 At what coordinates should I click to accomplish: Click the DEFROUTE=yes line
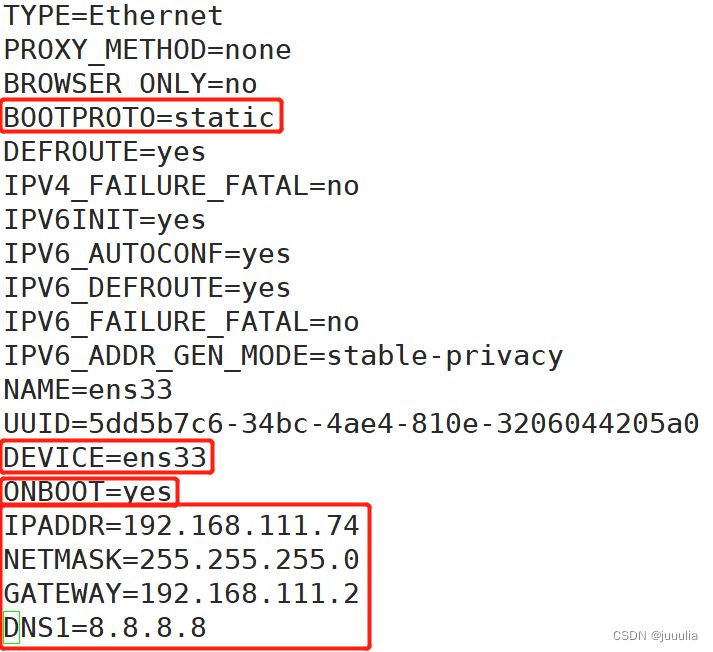point(105,152)
